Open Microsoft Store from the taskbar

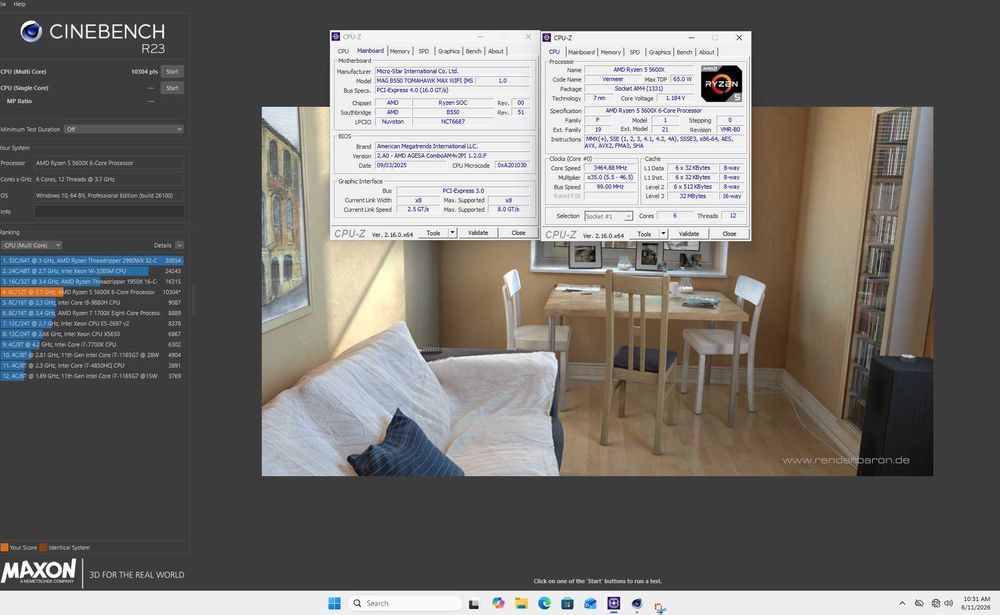(x=567, y=604)
